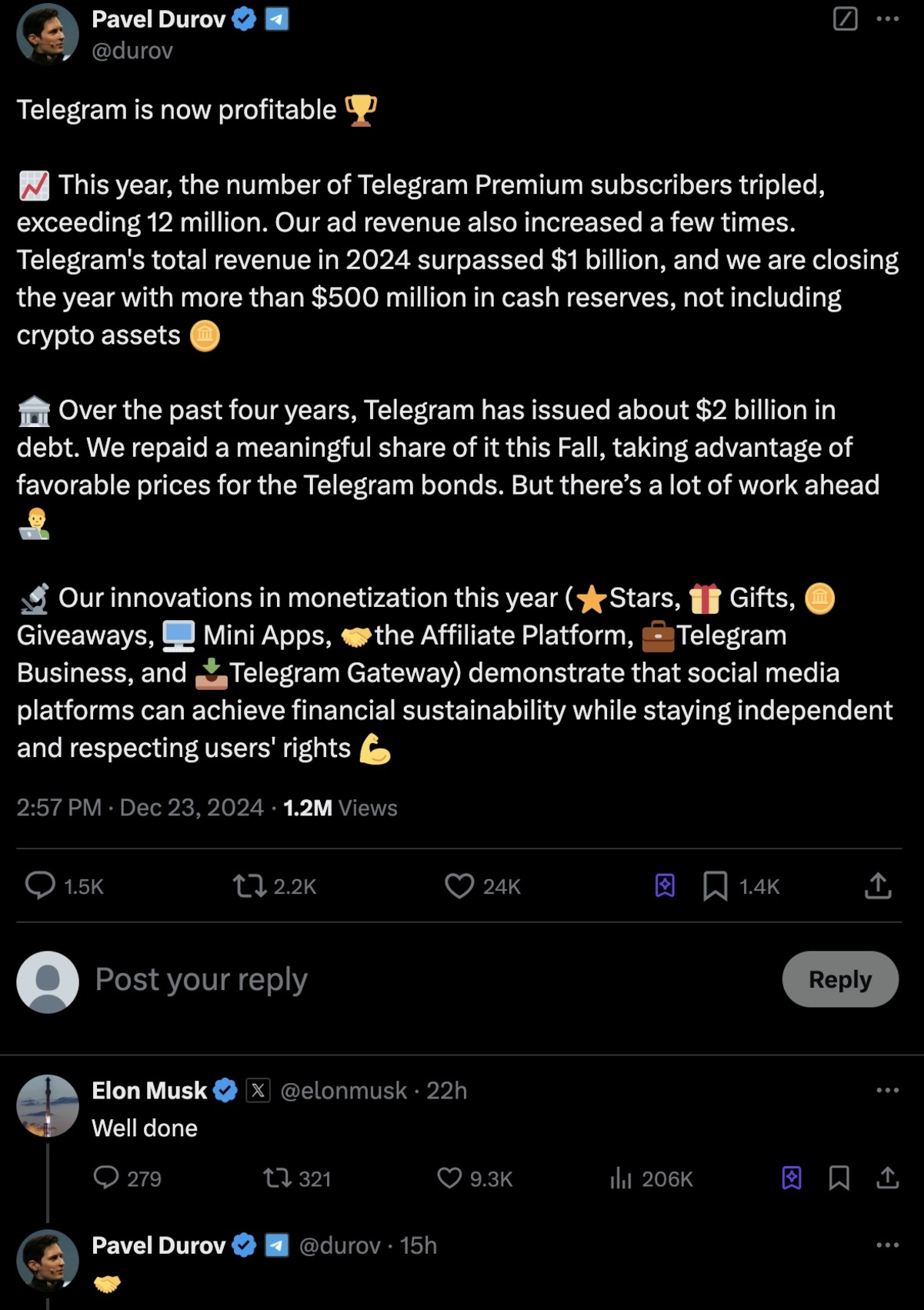This screenshot has height=1310, width=924.
Task: Like Pavel Durov's main post
Action: [x=459, y=886]
